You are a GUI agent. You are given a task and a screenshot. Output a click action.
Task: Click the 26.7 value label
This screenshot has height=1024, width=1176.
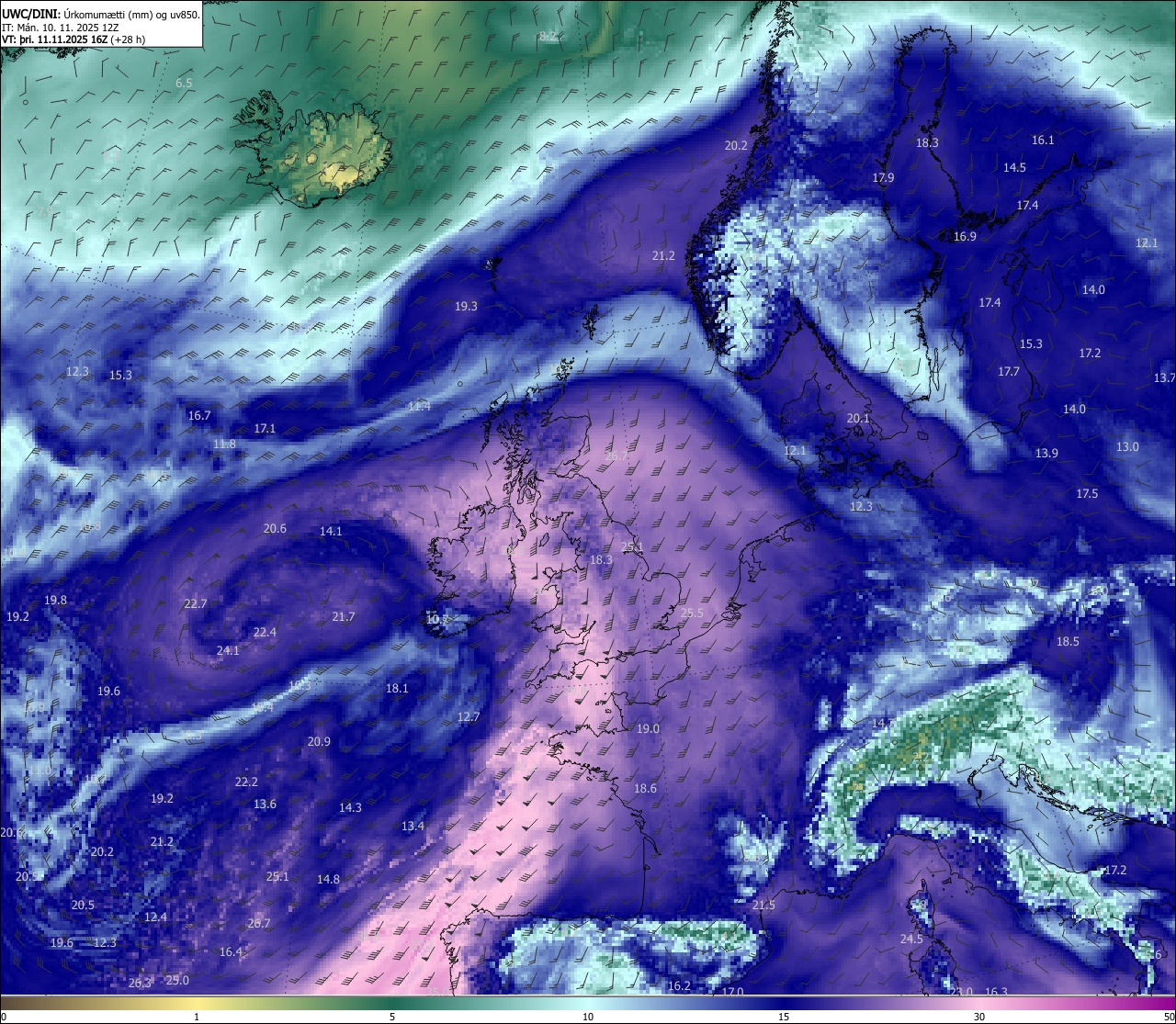[x=259, y=924]
